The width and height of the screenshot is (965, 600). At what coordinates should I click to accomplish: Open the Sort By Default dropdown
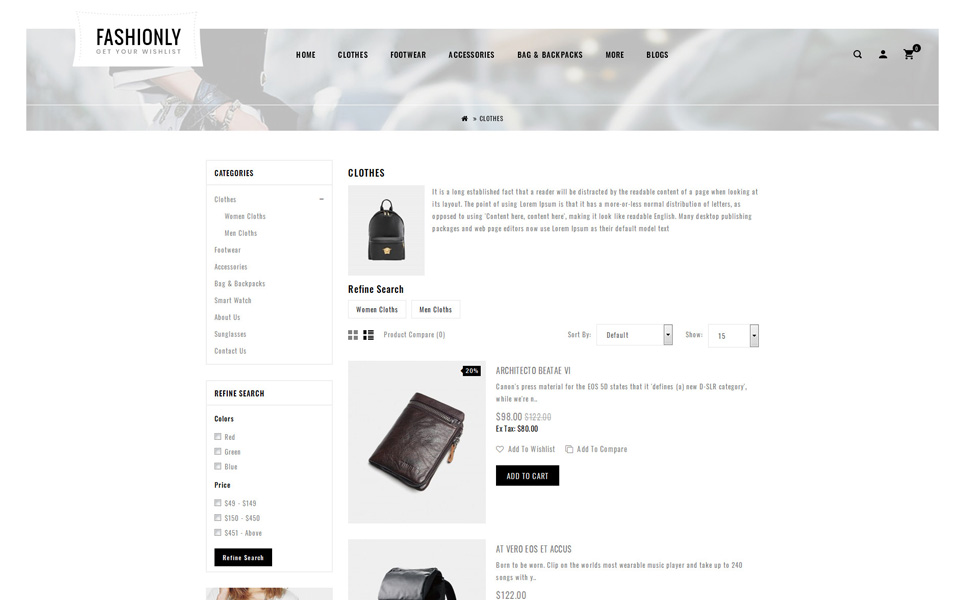635,335
